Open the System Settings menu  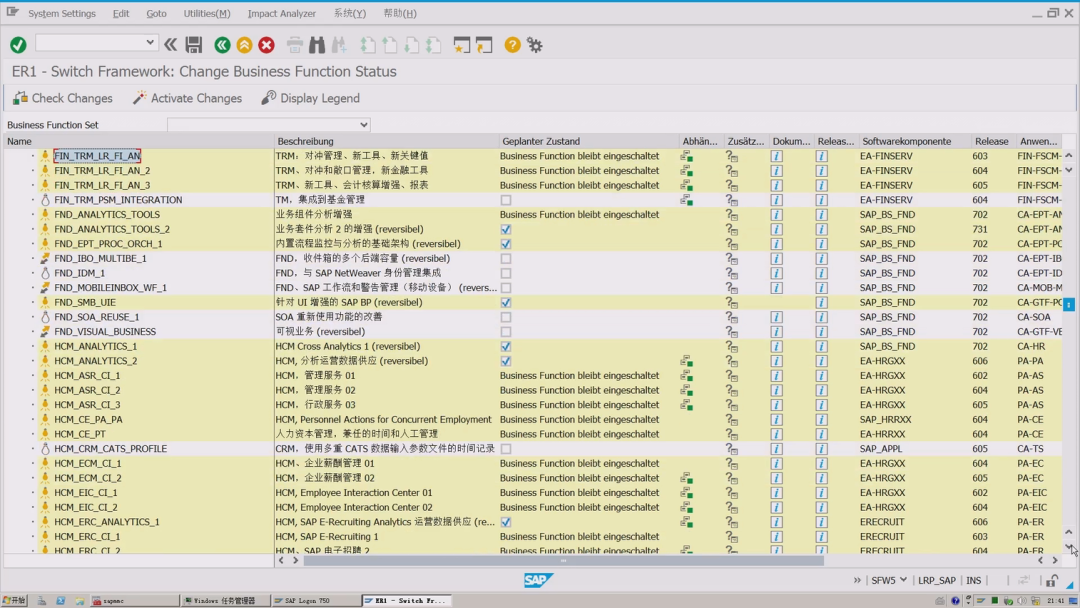pos(62,13)
